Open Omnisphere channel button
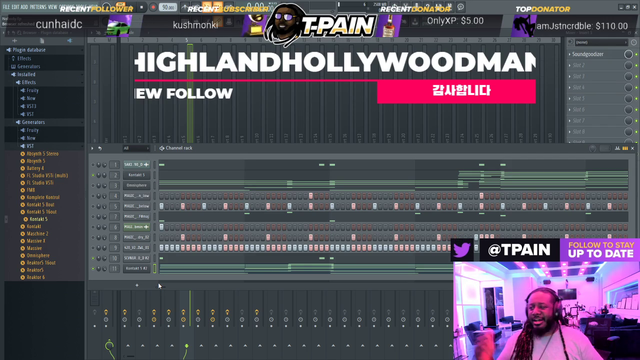The width and height of the screenshot is (640, 360). pos(136,185)
